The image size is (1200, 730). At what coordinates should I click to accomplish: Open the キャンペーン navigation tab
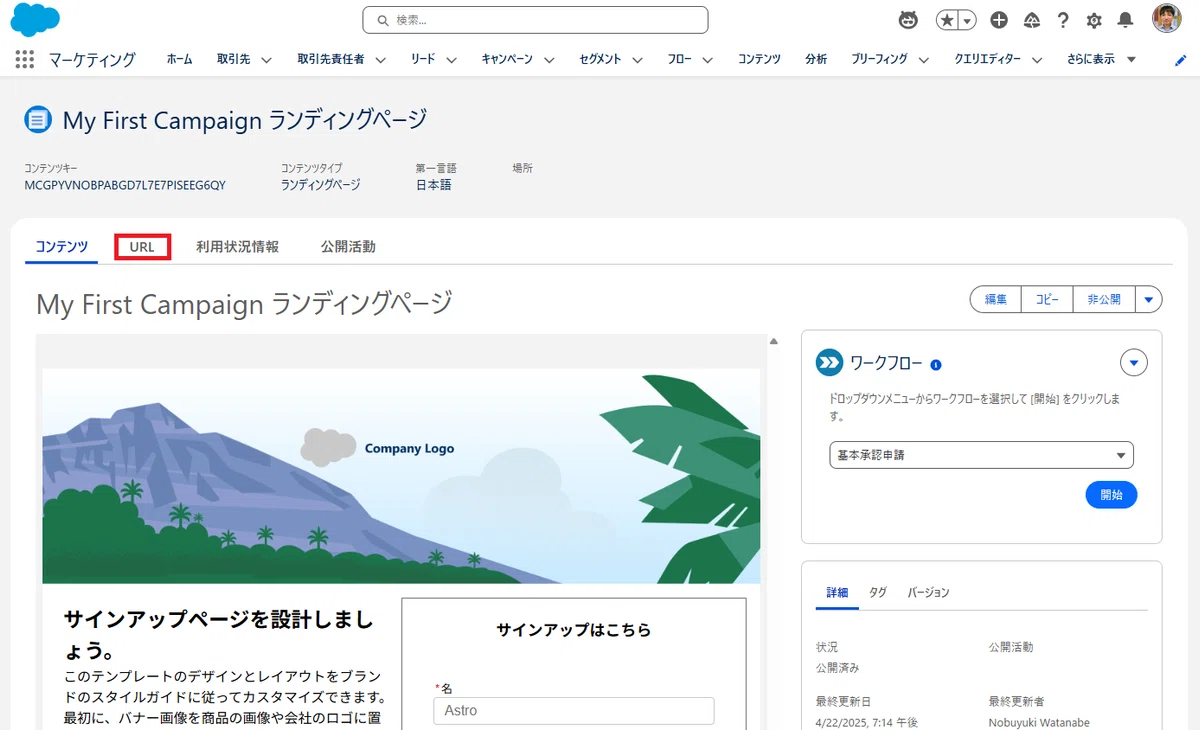[507, 59]
